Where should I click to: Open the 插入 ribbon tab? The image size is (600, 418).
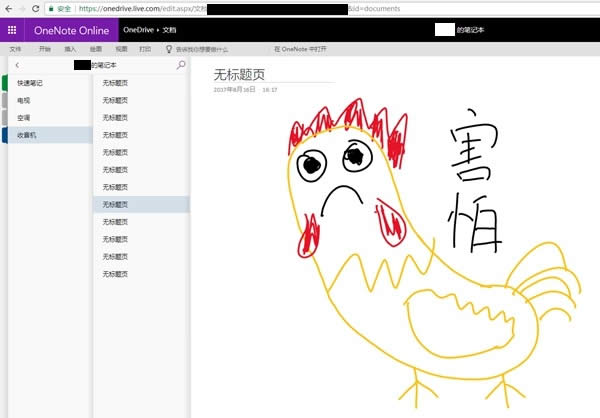70,48
